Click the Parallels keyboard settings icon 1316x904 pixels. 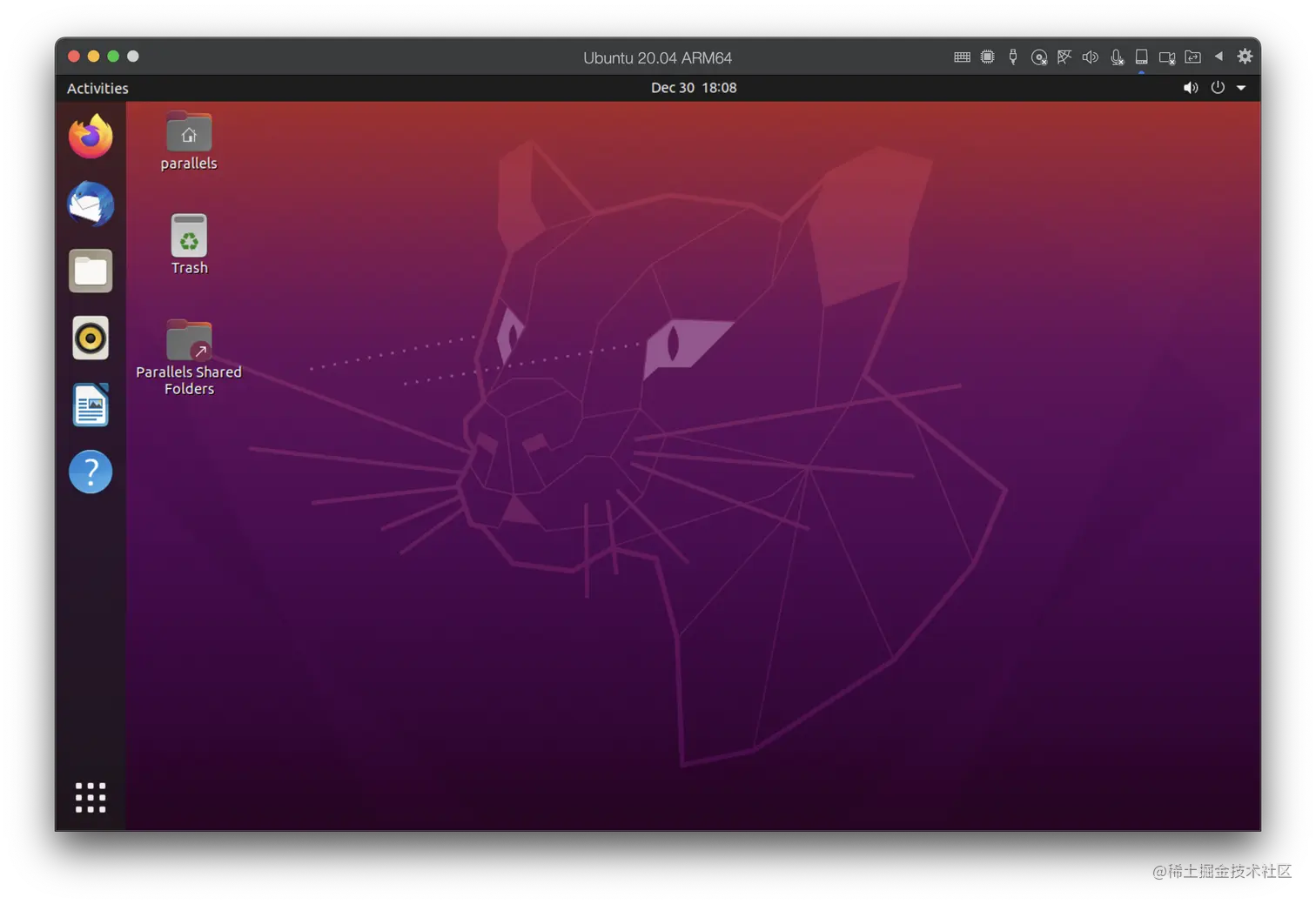(962, 57)
